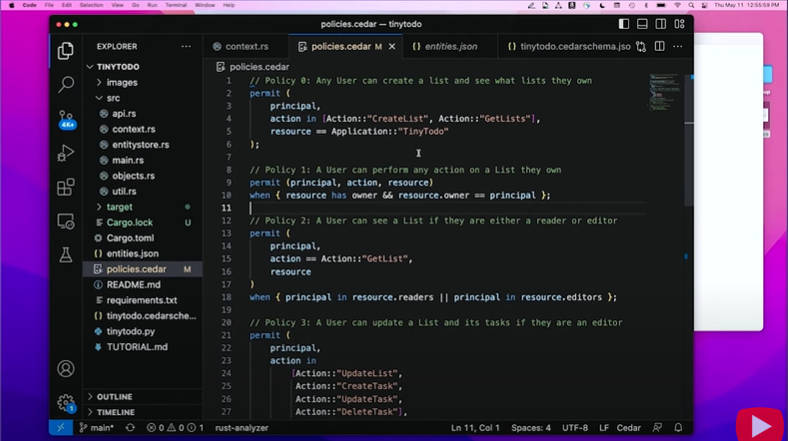
Task: Customize layout icon in title bar
Action: (679, 24)
